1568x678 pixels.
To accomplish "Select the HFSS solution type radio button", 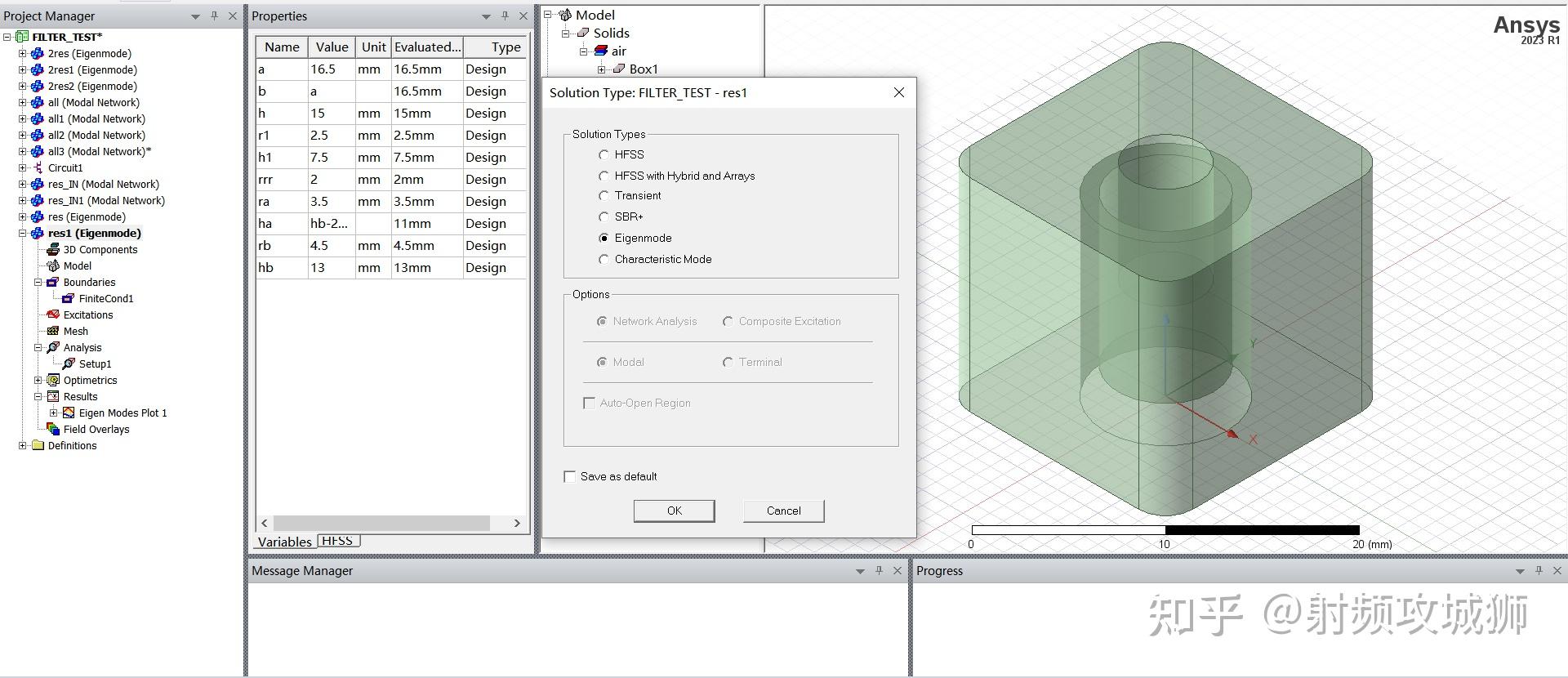I will click(x=604, y=154).
